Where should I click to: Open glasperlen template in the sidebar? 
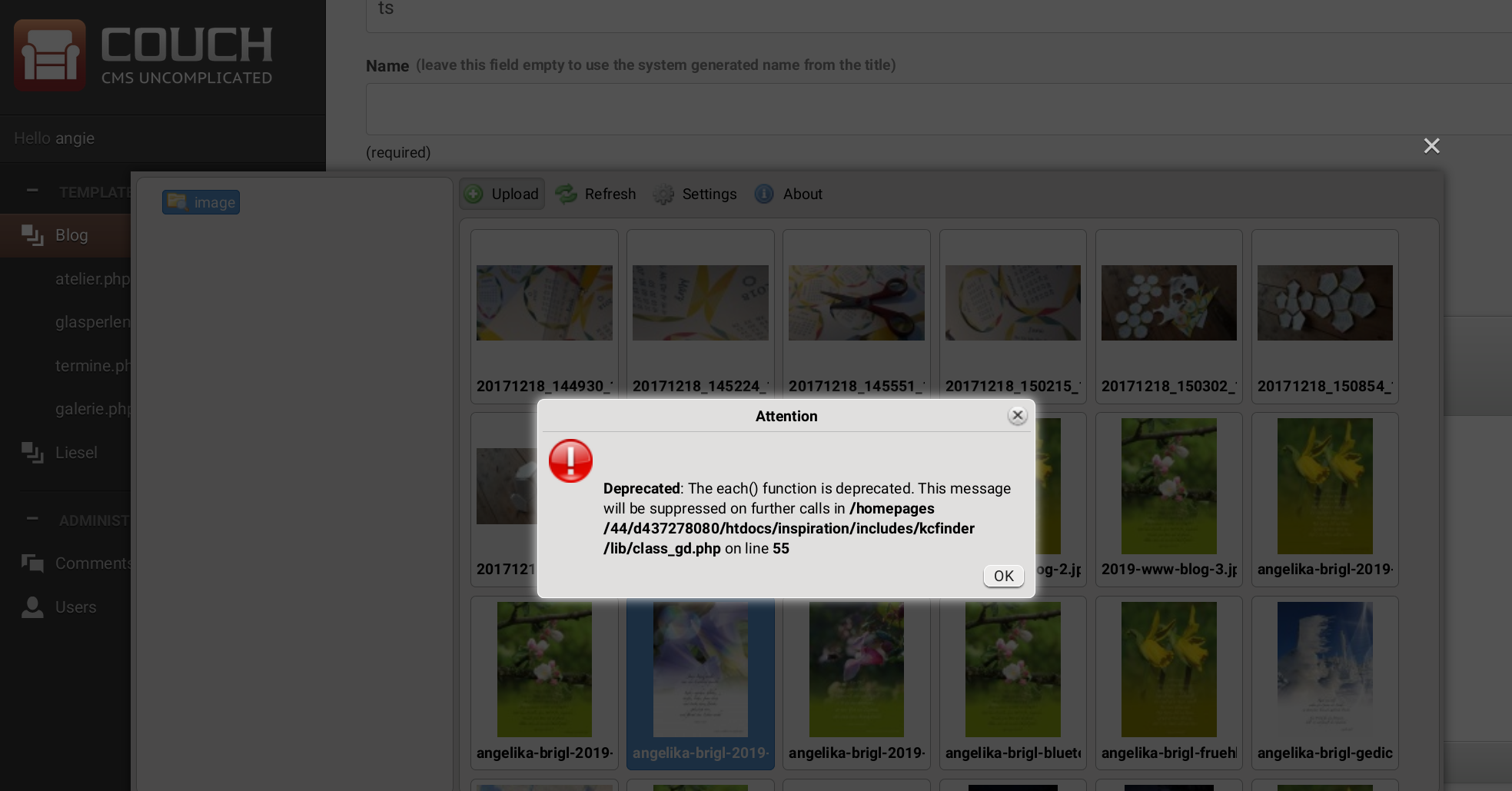pos(92,321)
